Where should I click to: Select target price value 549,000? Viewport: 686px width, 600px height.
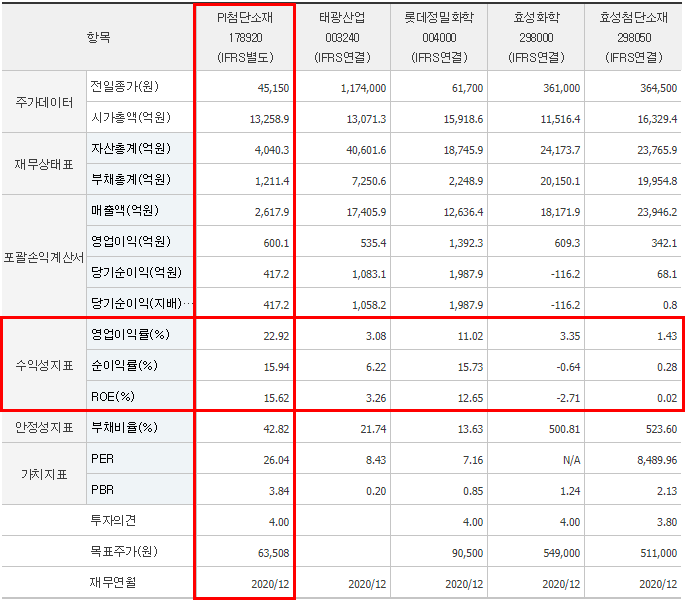click(562, 553)
